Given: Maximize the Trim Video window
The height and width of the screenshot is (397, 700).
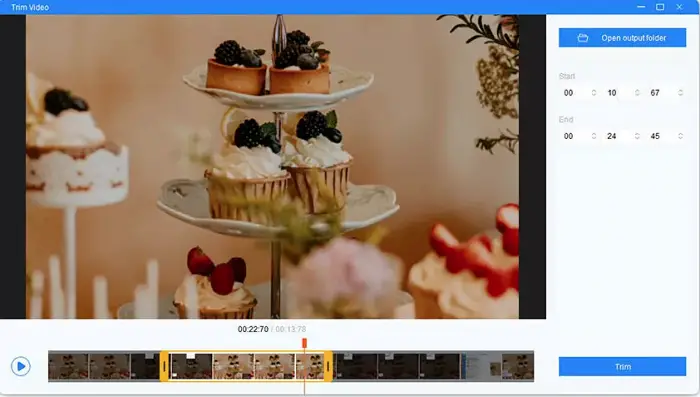Looking at the screenshot, I should click(x=660, y=7).
